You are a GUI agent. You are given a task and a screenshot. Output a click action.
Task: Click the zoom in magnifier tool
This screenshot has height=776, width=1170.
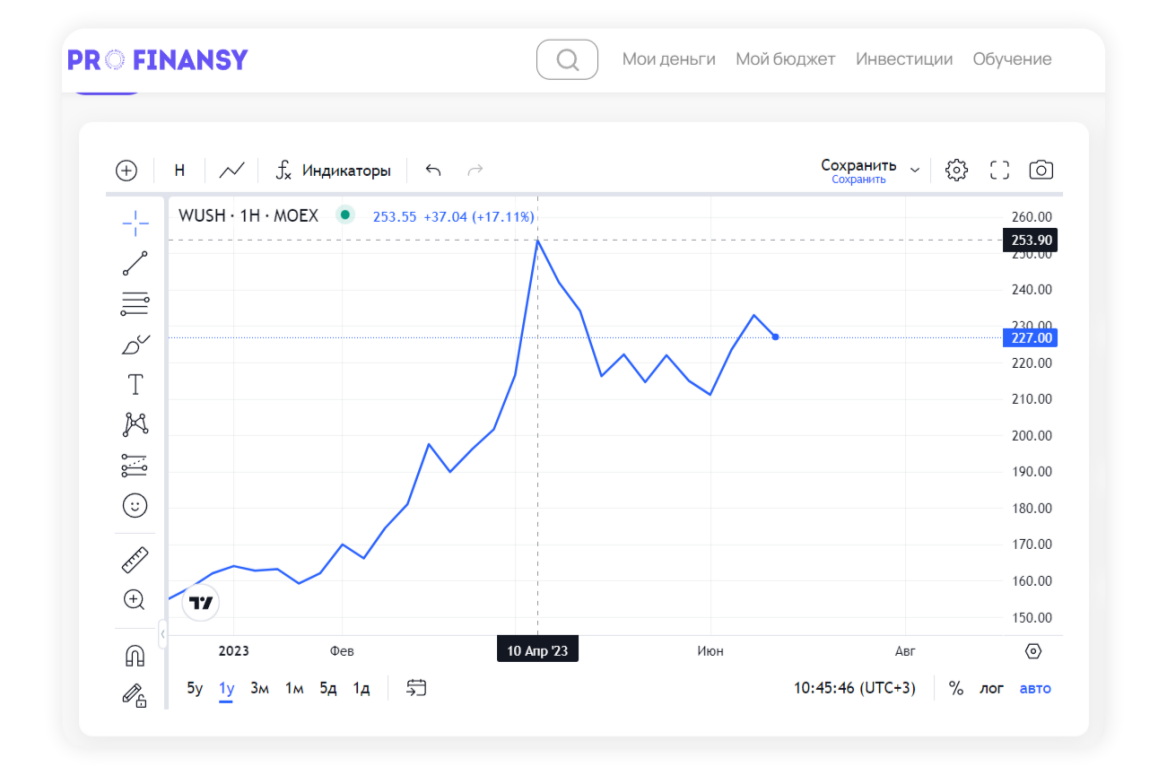[135, 600]
